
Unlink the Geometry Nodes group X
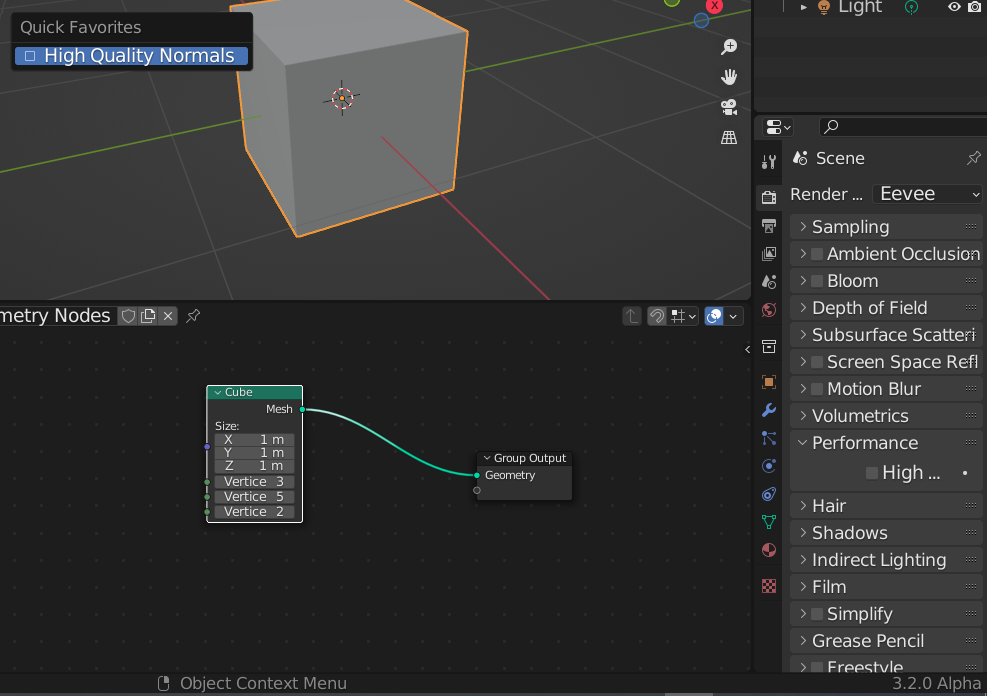pyautogui.click(x=168, y=316)
